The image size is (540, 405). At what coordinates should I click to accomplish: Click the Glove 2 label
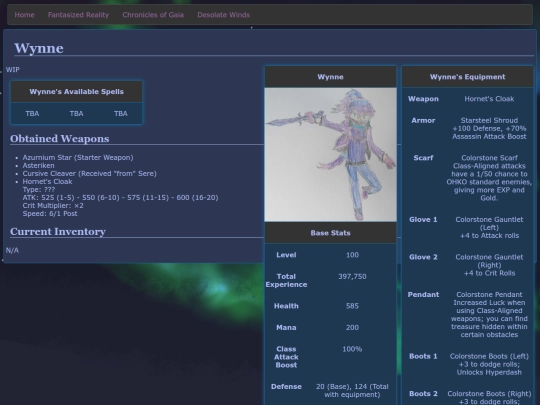[423, 257]
